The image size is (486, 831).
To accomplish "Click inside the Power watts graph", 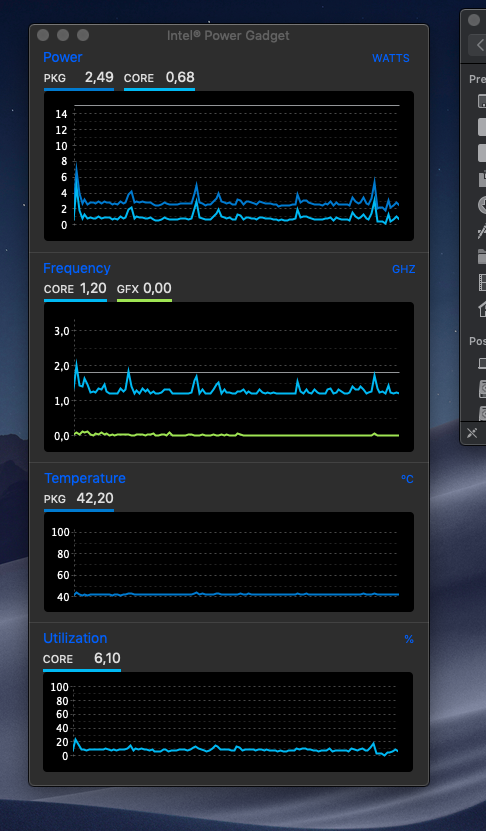I will pyautogui.click(x=229, y=166).
